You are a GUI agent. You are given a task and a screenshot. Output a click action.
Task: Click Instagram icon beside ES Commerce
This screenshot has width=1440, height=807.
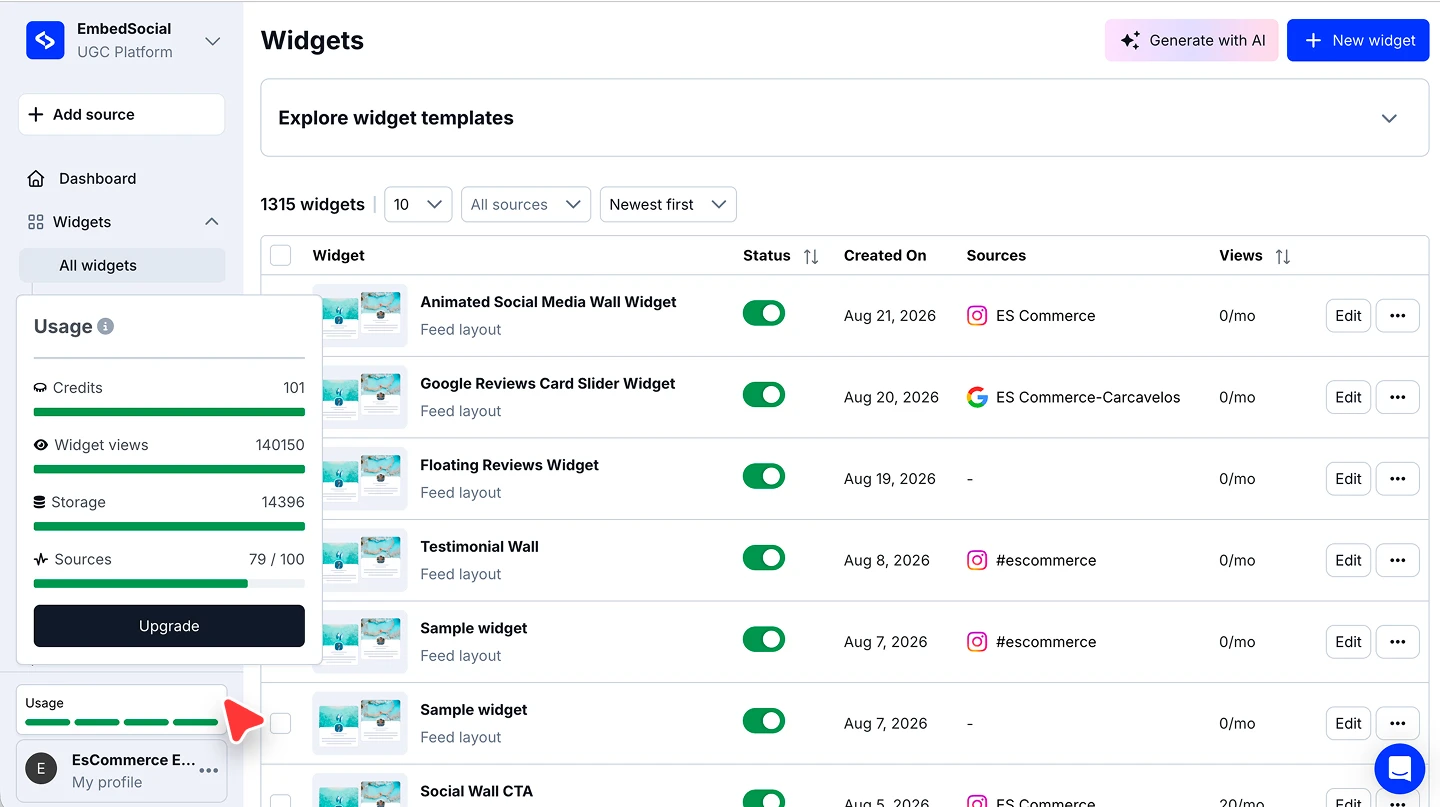(977, 315)
